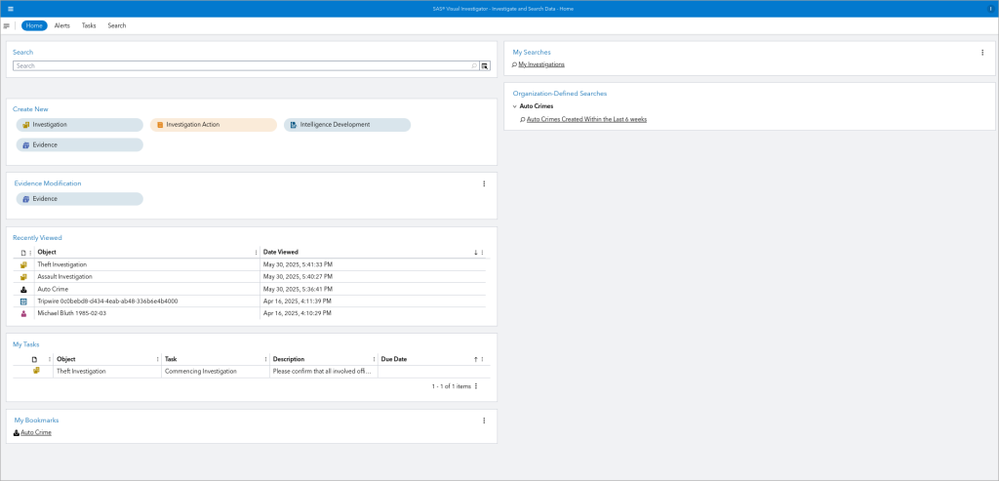Open the Description column menu in My Tasks
Viewport: 999px width, 481px height.
click(x=374, y=360)
